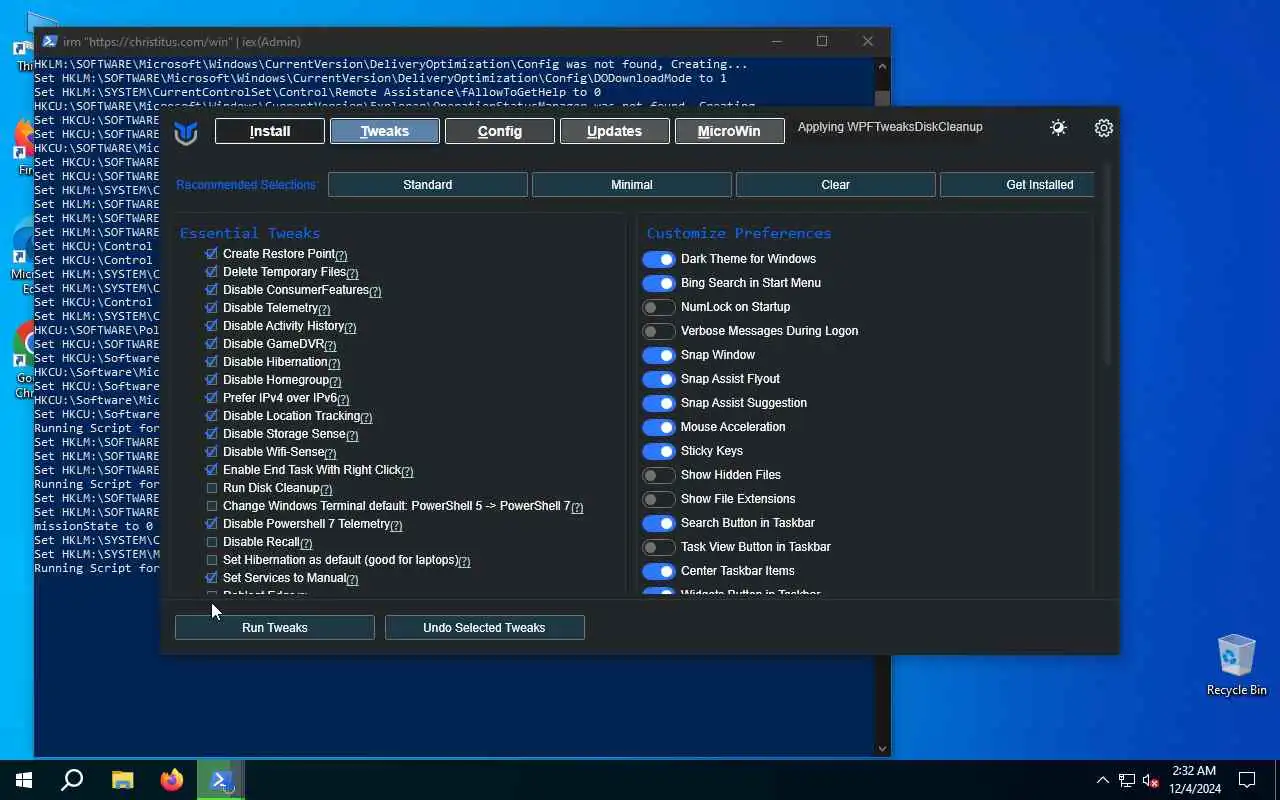Toggle Center Taskbar Items switch
1280x800 pixels.
click(x=659, y=571)
